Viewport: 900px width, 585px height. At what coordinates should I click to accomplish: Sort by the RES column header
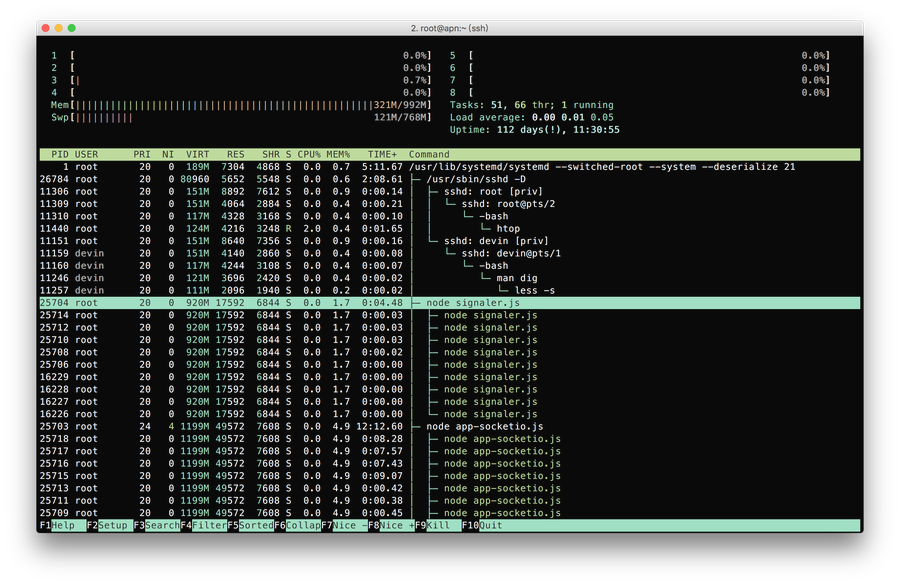[235, 154]
